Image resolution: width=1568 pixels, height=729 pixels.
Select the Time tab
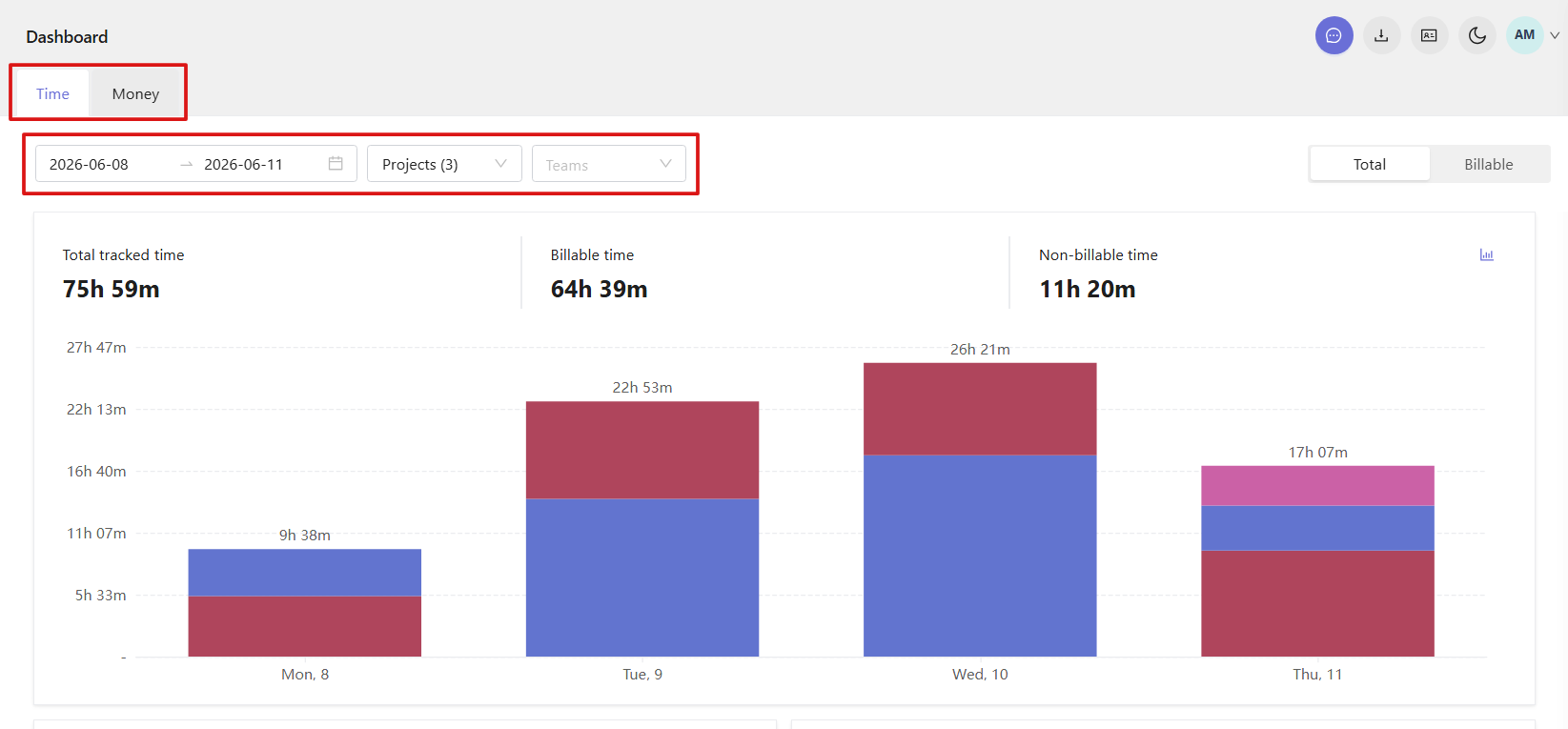point(52,93)
